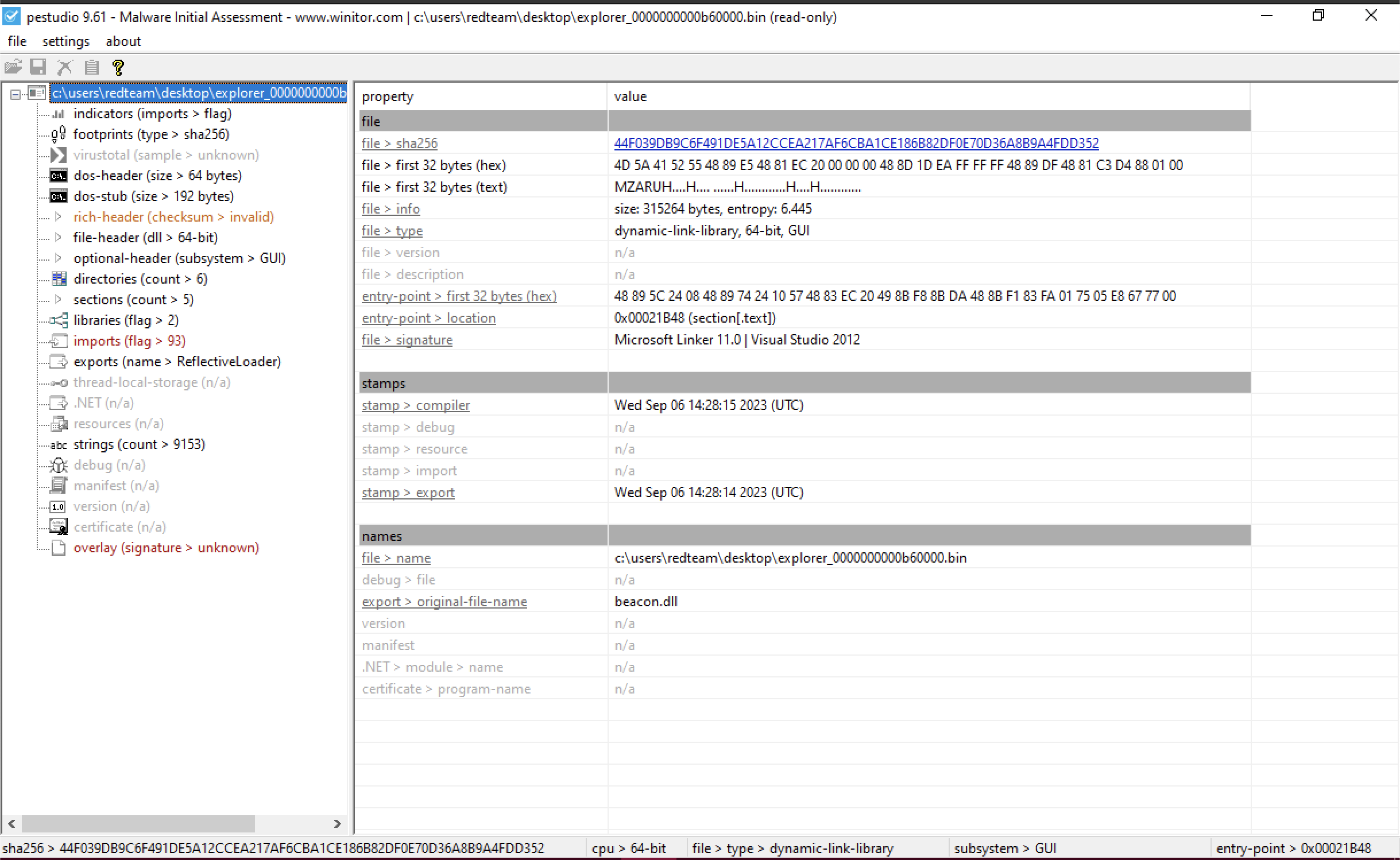Click the 'value' column header
Screen dimensions: 1400x860
tap(929, 96)
